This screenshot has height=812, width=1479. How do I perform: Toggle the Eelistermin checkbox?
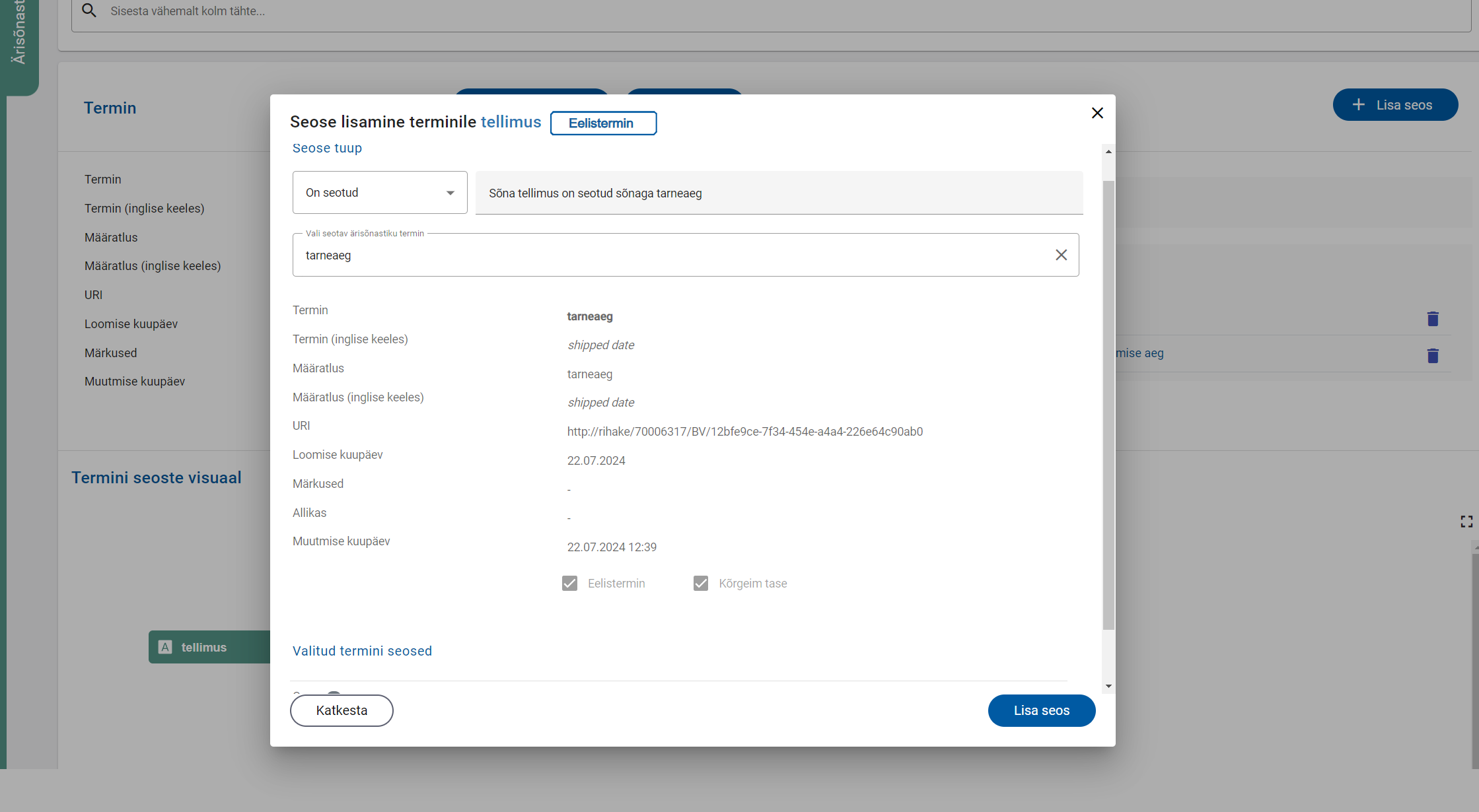[569, 584]
